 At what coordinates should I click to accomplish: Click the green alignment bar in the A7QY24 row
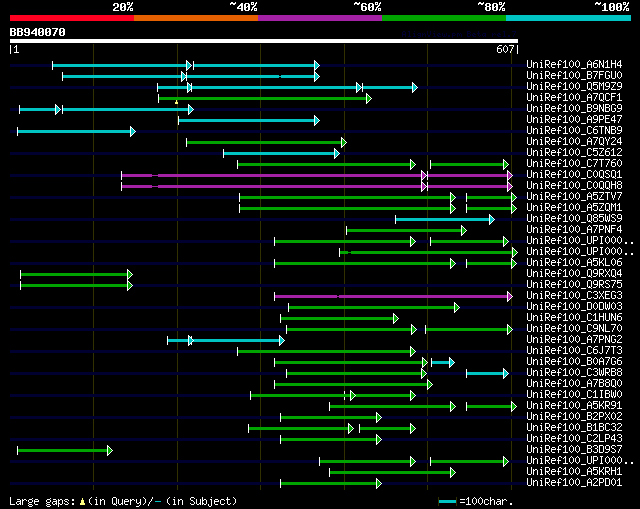coord(267,142)
